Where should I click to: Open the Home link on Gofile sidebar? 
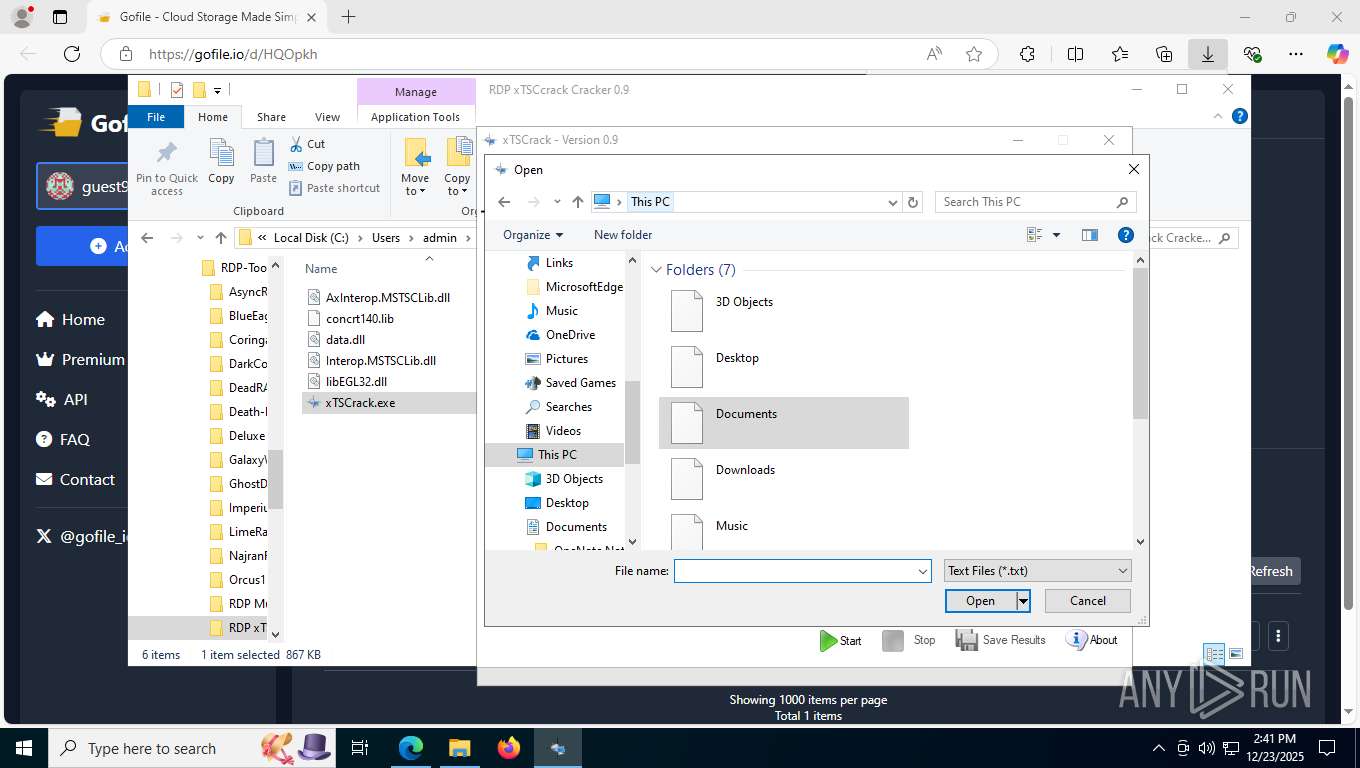[70, 320]
